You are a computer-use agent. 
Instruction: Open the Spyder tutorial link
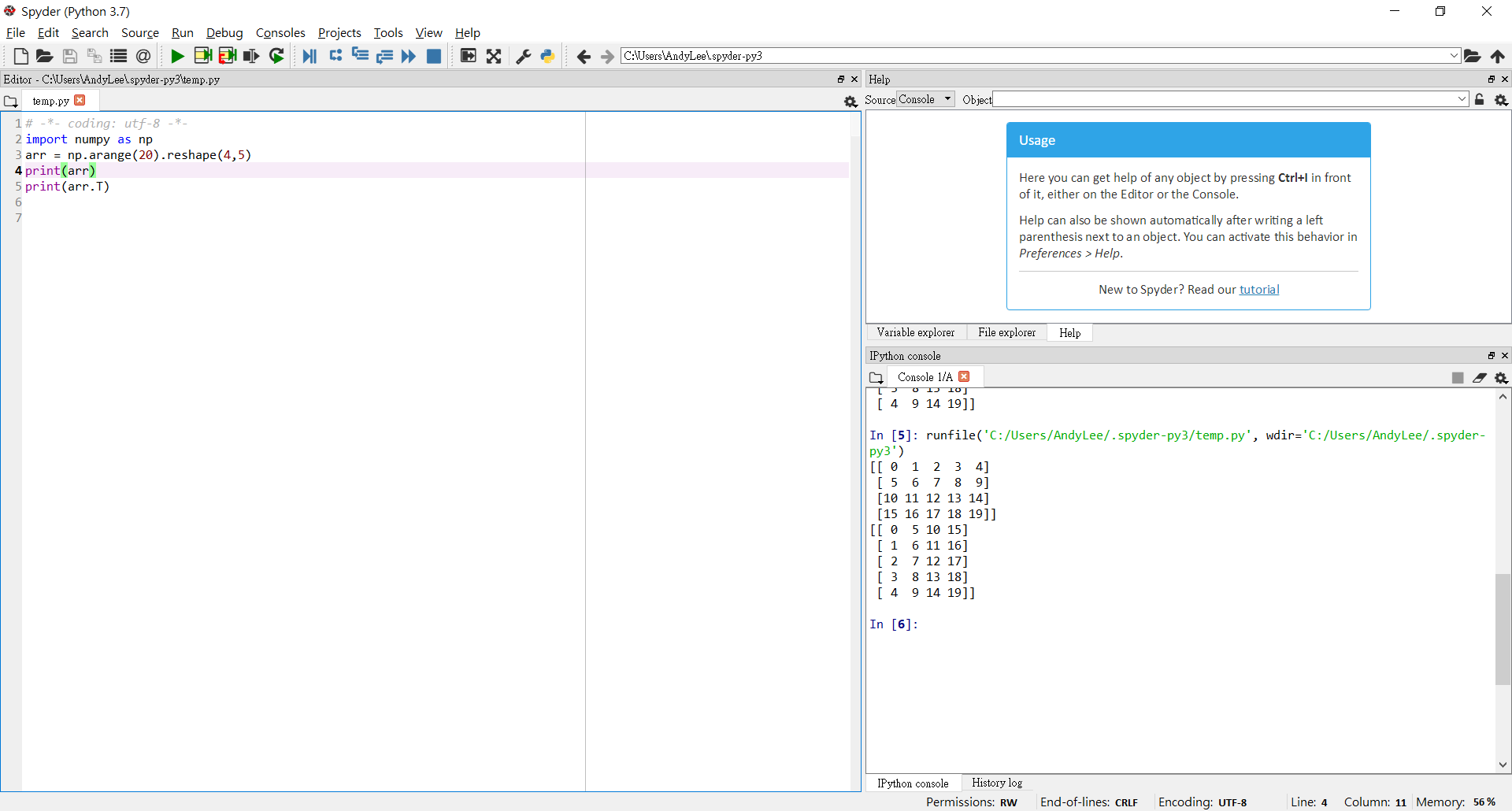[x=1258, y=290]
